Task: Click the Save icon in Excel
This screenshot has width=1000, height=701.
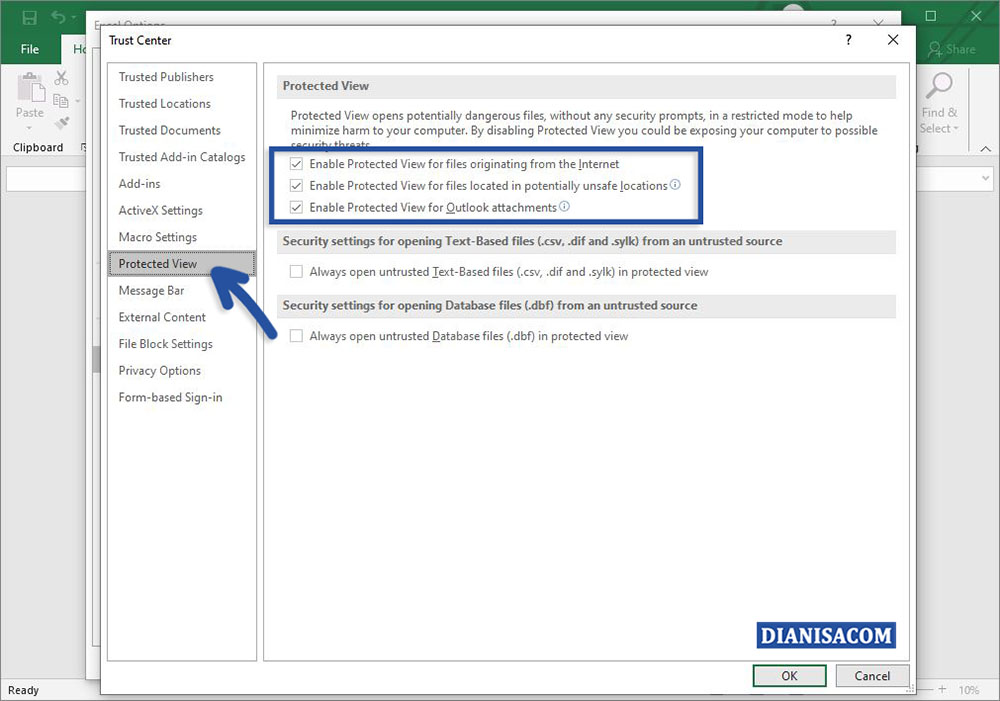Action: [29, 17]
